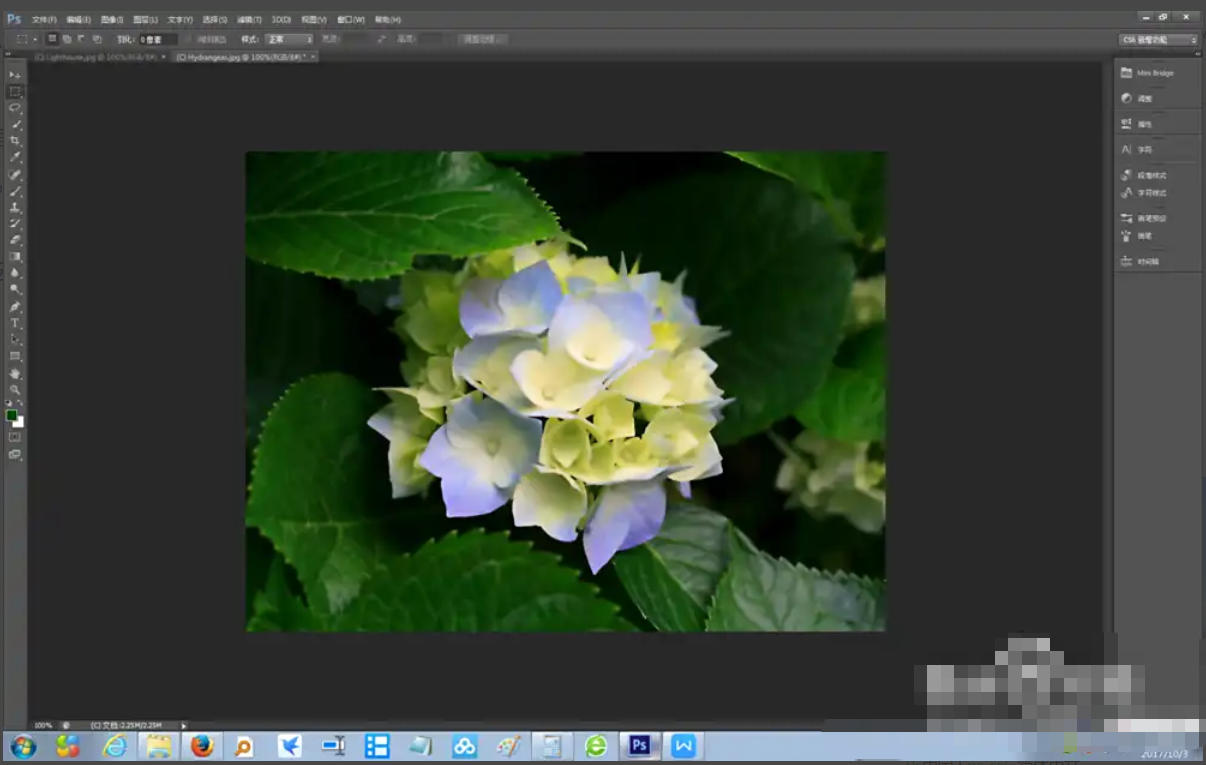
Task: Select the Crop tool
Action: point(14,140)
